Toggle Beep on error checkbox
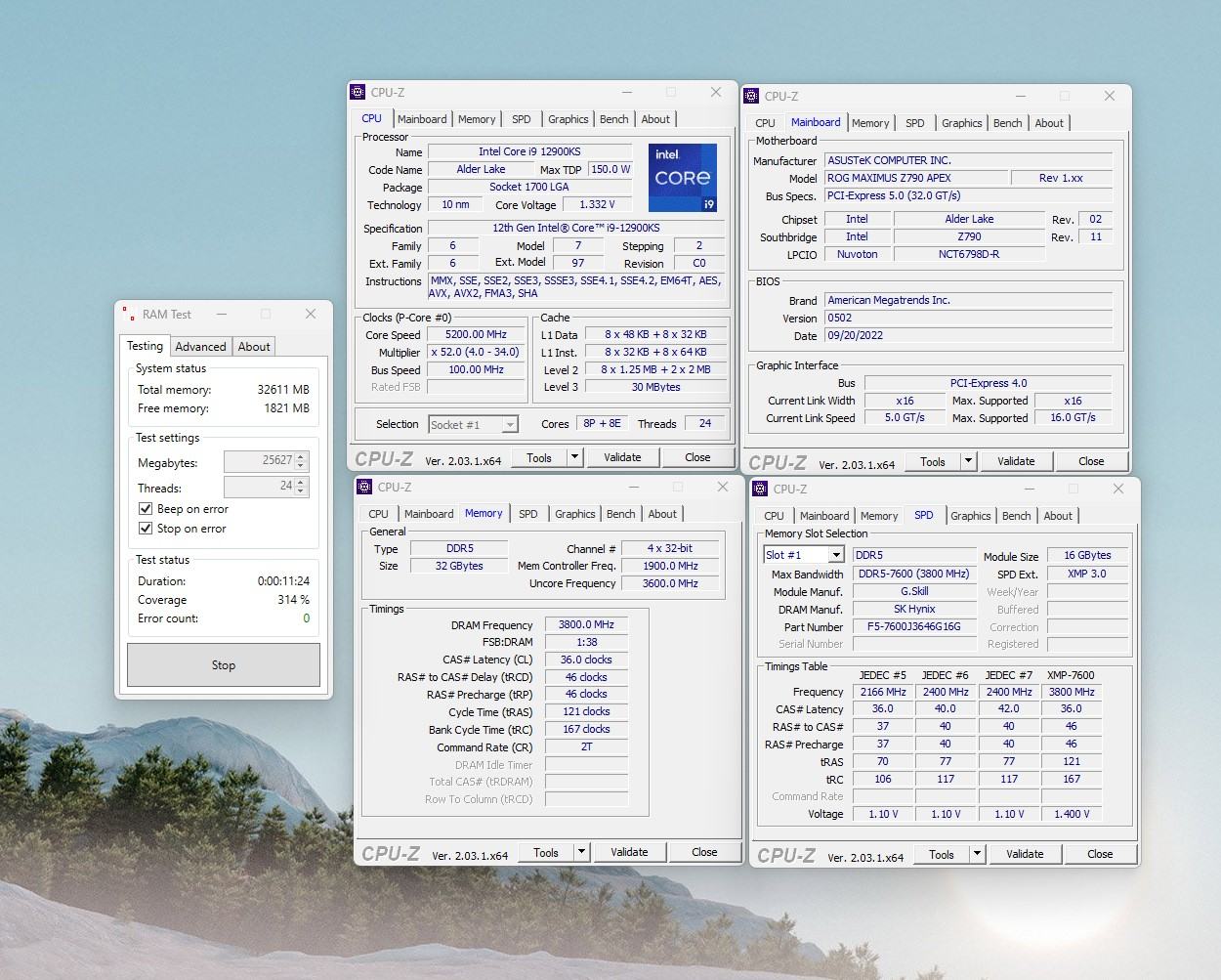The width and height of the screenshot is (1221, 980). 146,509
